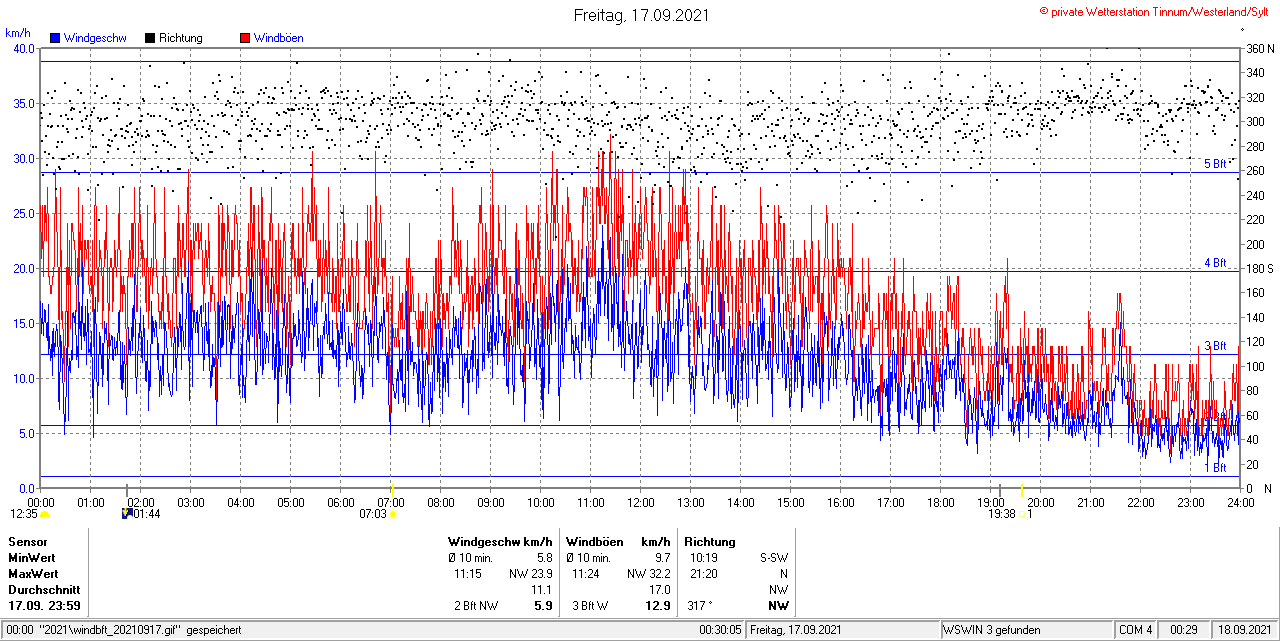Click the NW 23.9 maximum wind speed

(x=531, y=574)
